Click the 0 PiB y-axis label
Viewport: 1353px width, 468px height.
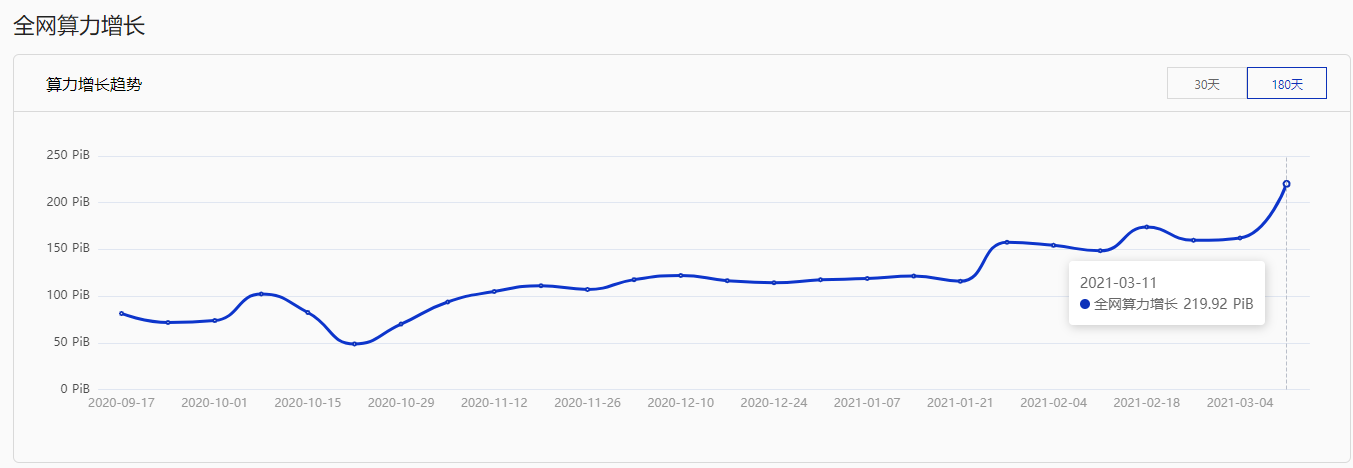[x=74, y=389]
